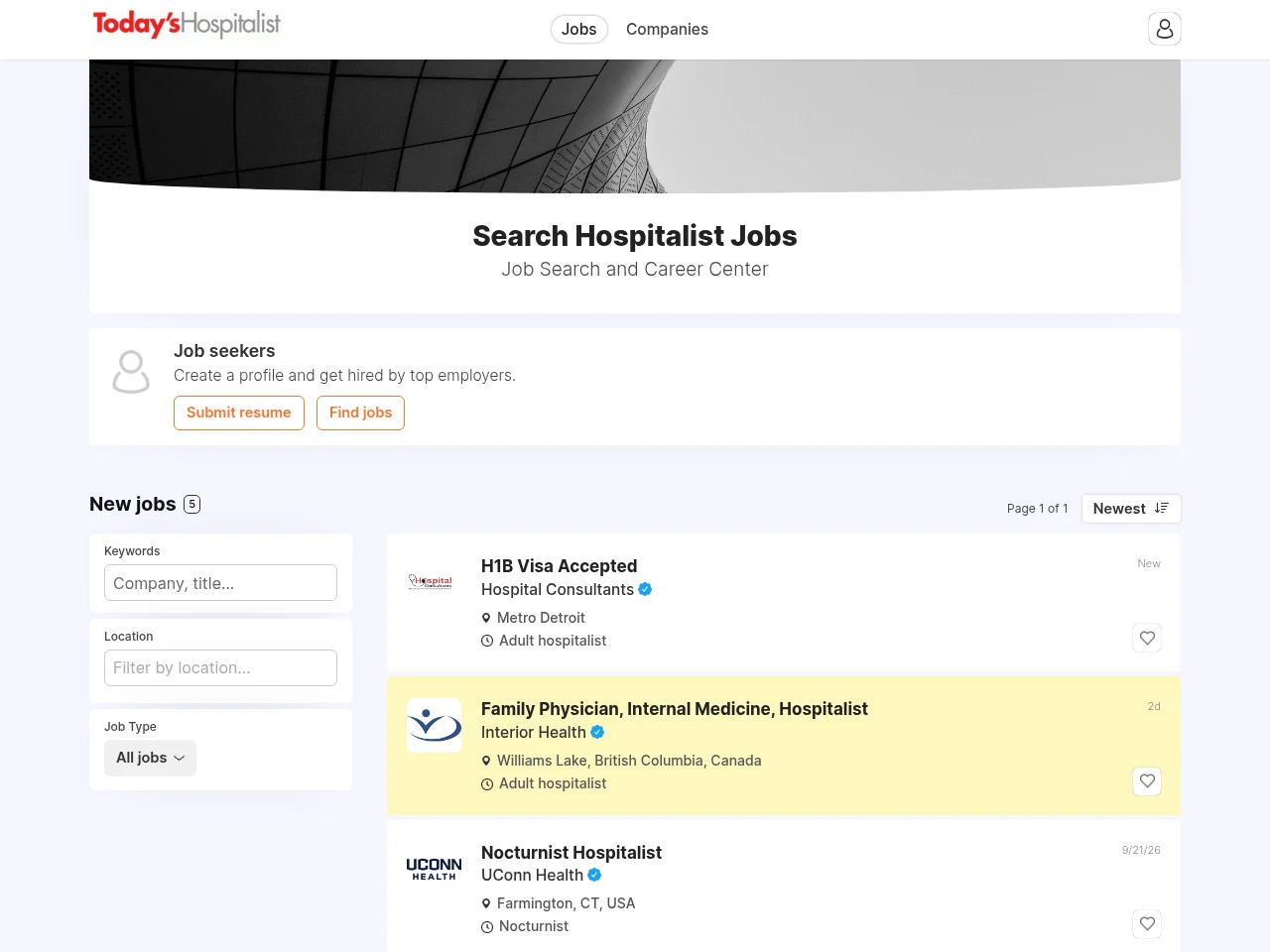Screen dimensions: 1270x952
Task: Click the Search Hospitalist Jobs heading
Action: point(635,236)
